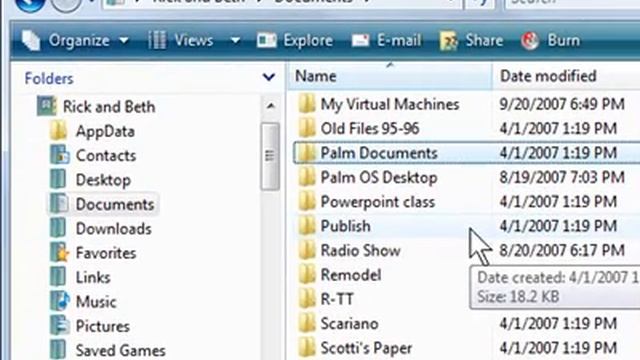This screenshot has width=640, height=360.
Task: Select AppData folder icon in tree
Action: click(58, 131)
